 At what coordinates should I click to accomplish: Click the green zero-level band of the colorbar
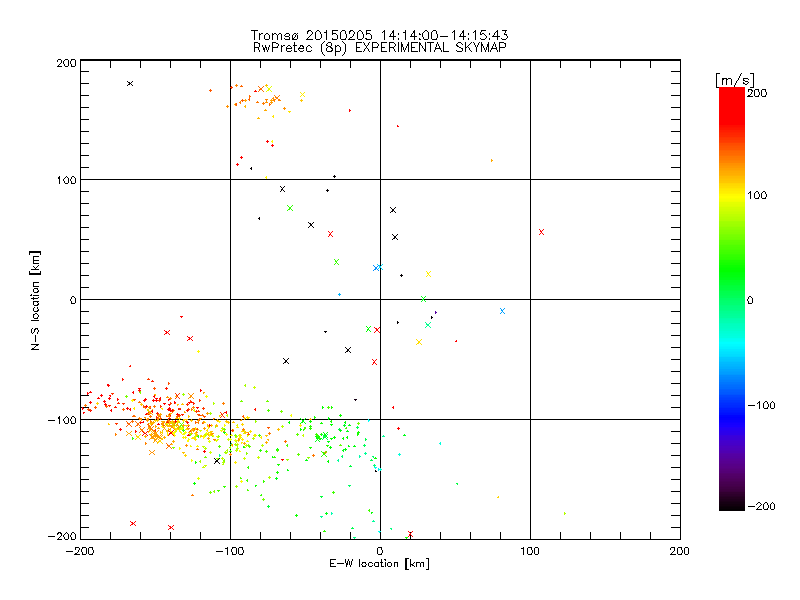pos(732,300)
